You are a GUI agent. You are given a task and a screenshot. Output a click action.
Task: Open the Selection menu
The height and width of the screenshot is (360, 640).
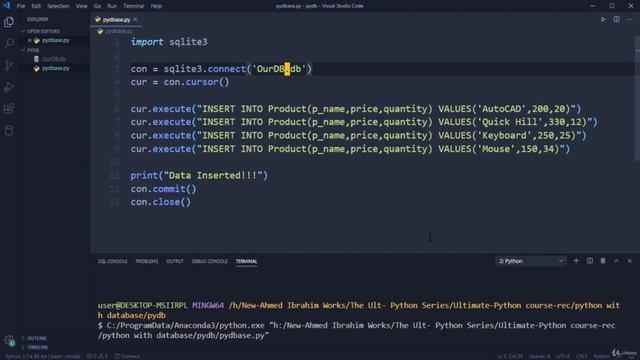tap(58, 6)
